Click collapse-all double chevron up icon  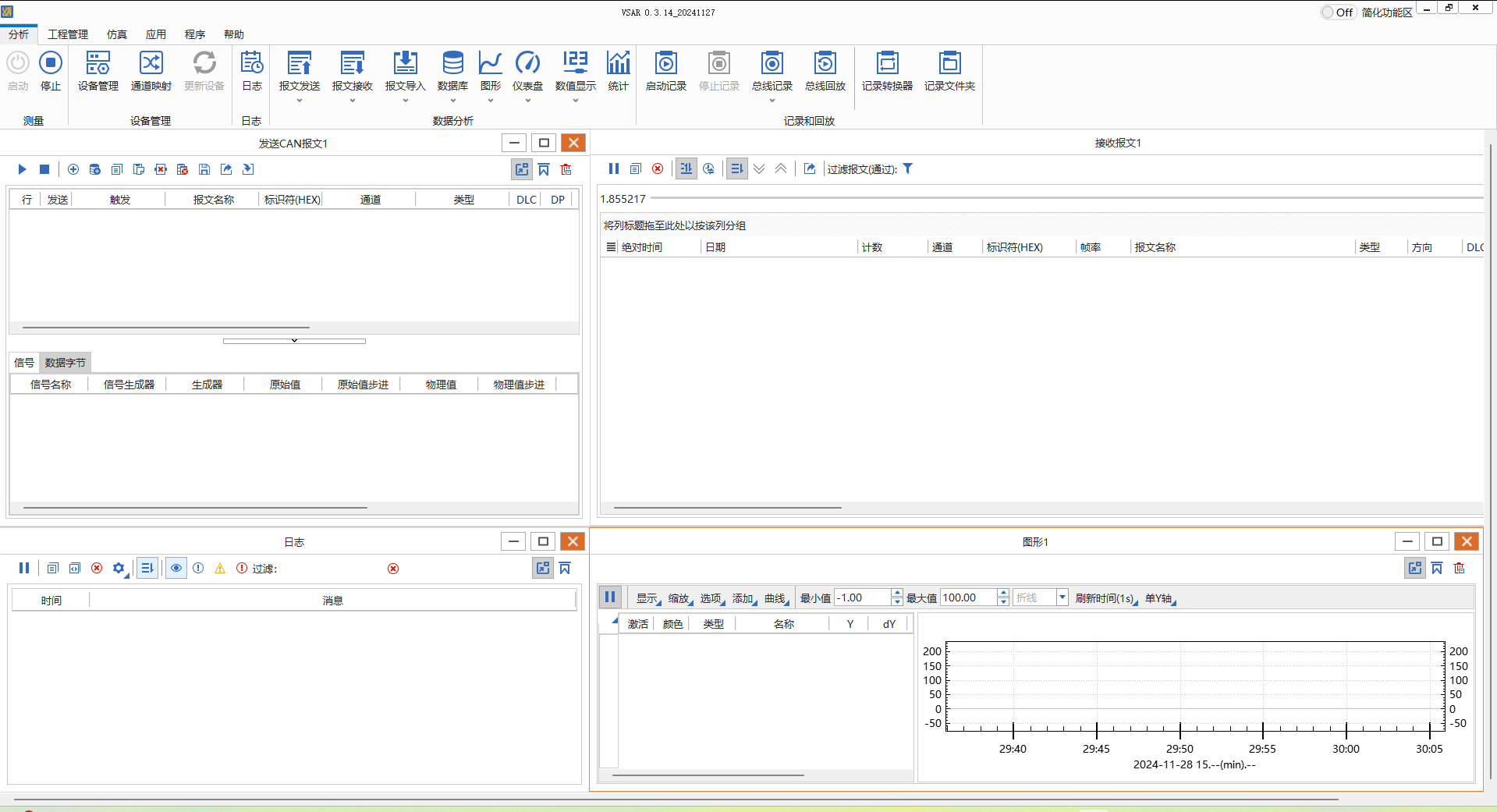[x=781, y=168]
